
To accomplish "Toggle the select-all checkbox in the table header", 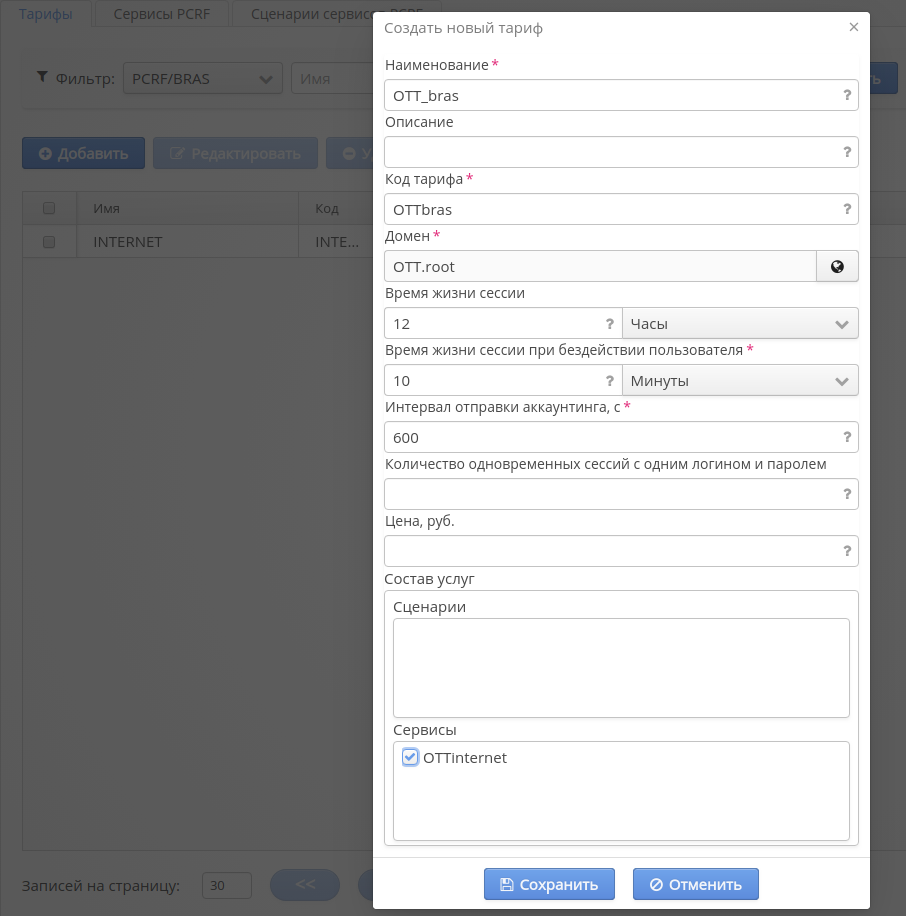I will 49,208.
